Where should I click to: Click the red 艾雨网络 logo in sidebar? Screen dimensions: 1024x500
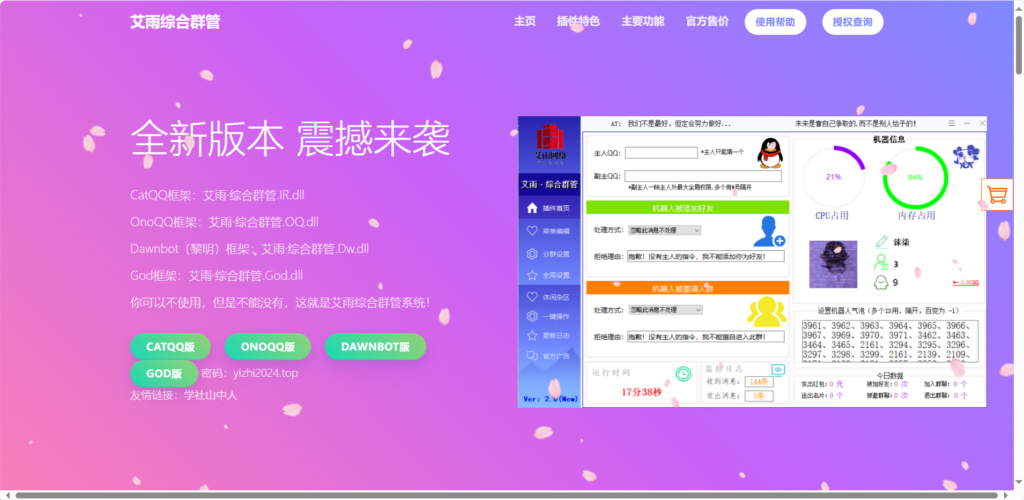(x=551, y=144)
